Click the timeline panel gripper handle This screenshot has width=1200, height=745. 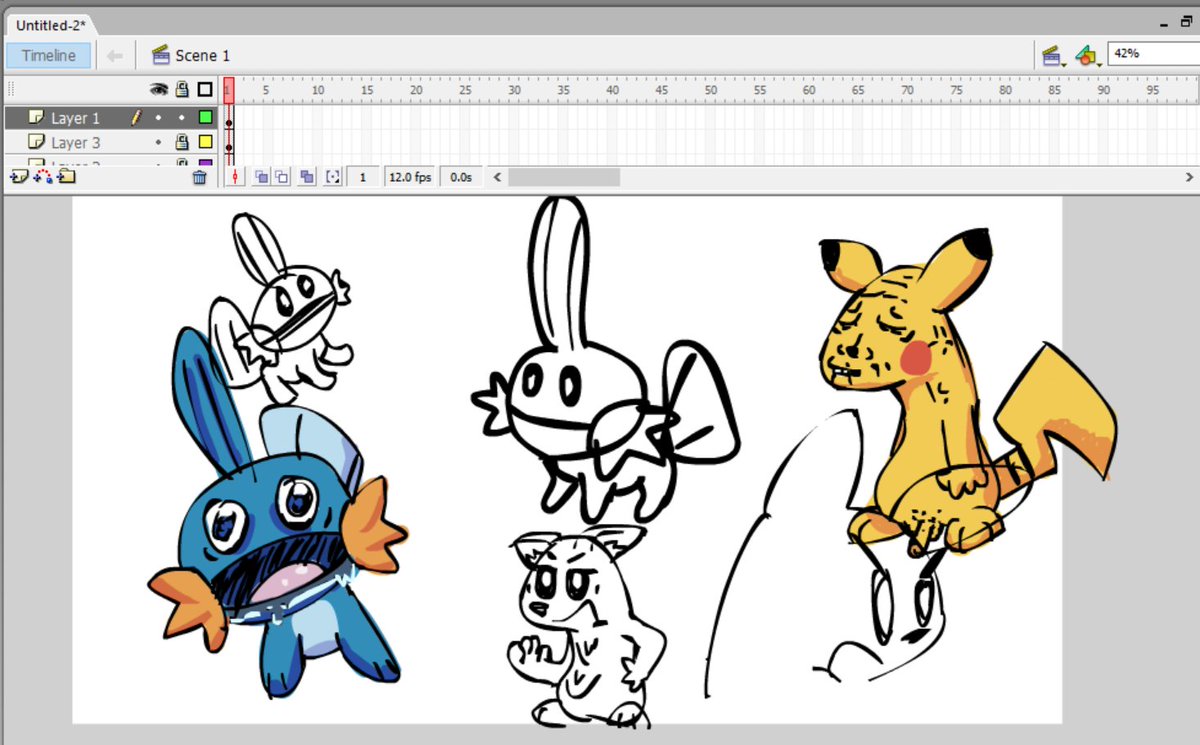(x=11, y=89)
